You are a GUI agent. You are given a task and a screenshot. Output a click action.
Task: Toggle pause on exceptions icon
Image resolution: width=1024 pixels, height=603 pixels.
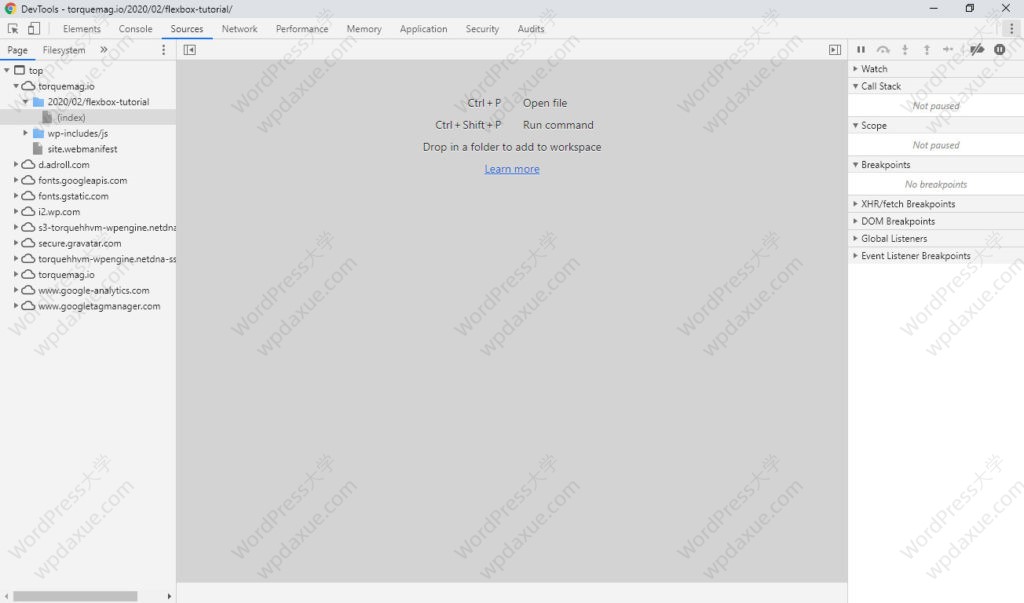tap(1000, 50)
